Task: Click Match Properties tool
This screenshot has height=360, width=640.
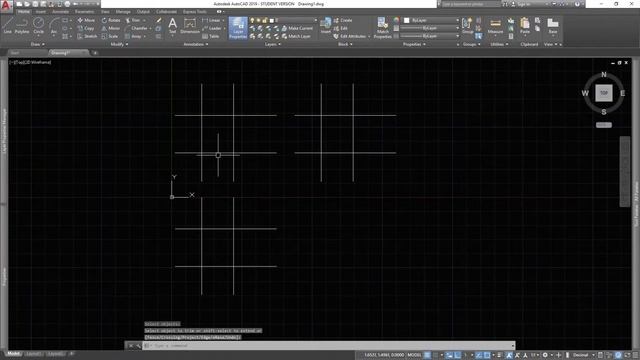Action: coord(382,28)
